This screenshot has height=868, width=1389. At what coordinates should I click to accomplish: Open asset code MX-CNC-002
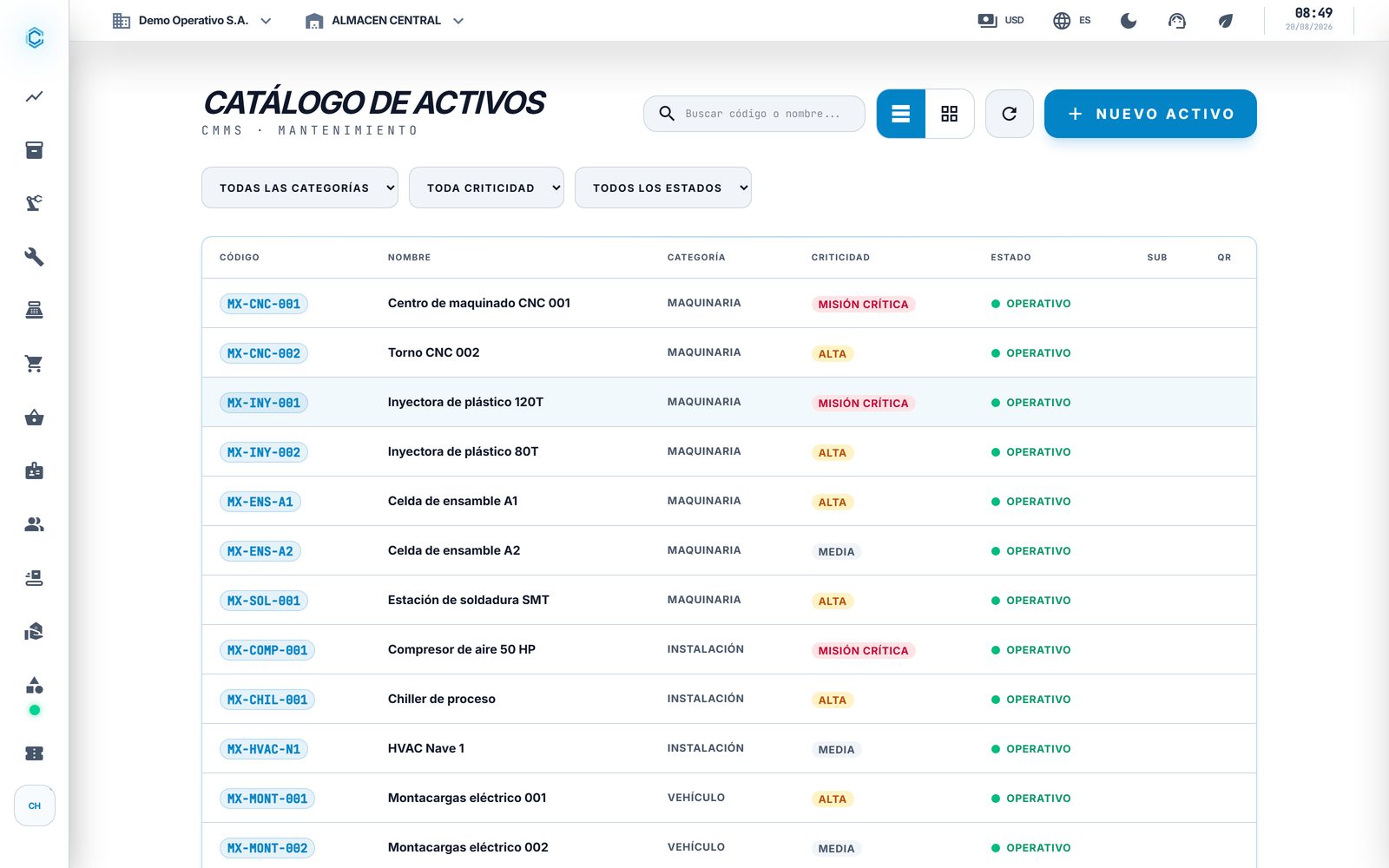point(264,353)
